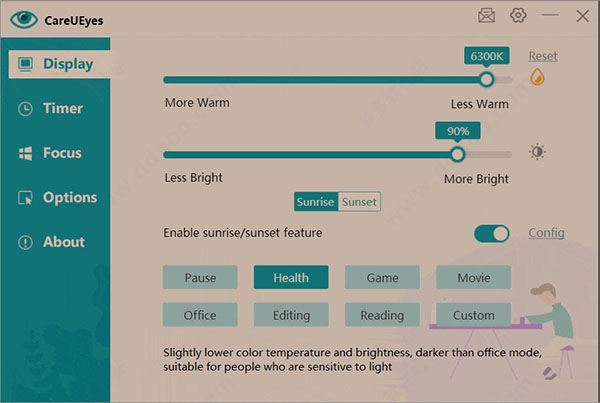Pick the Custom preset
The width and height of the screenshot is (600, 403).
tap(473, 315)
